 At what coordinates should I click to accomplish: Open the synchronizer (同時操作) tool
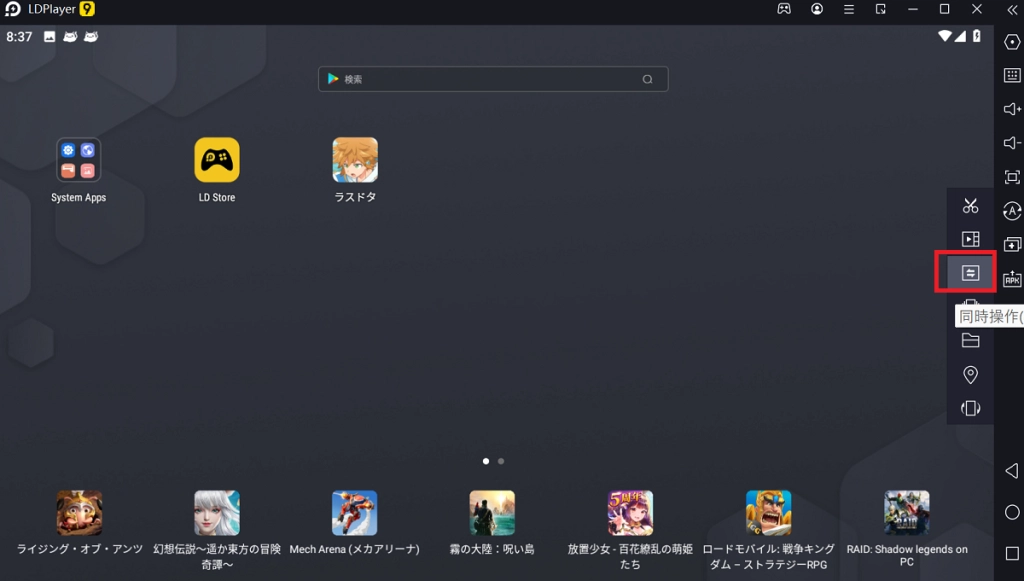[970, 273]
